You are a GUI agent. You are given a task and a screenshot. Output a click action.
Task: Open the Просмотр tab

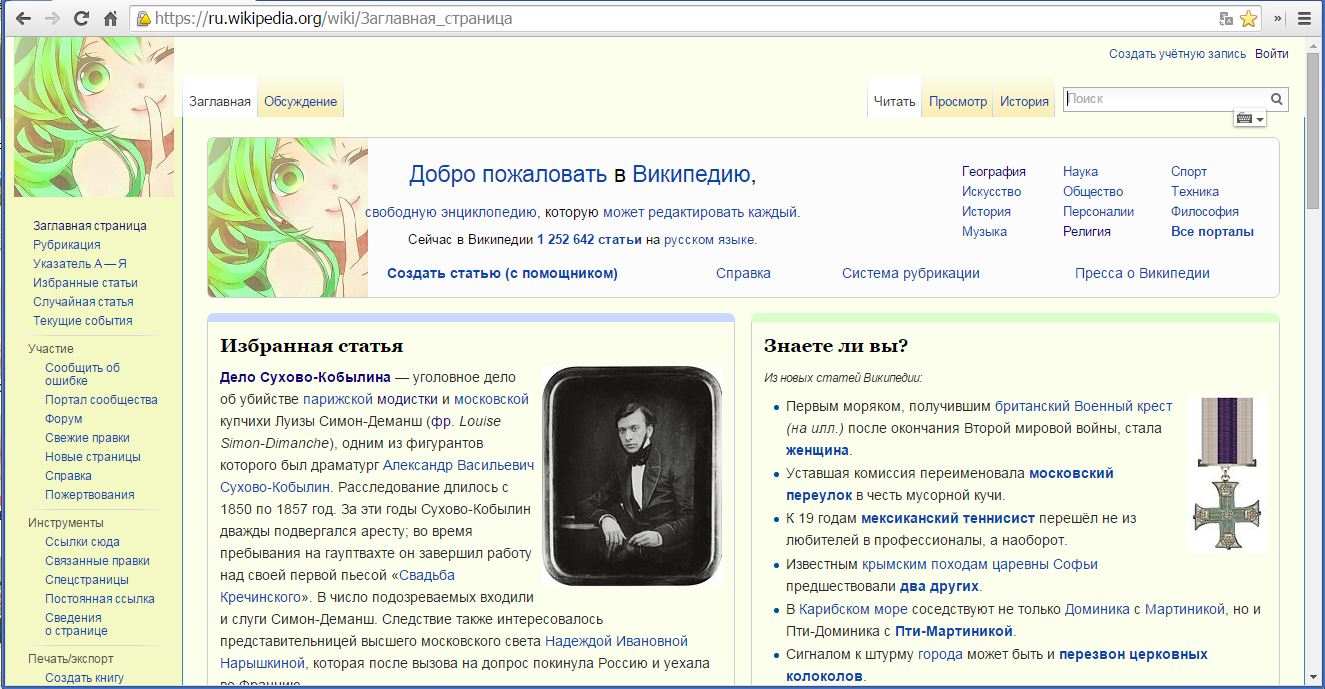pos(958,101)
